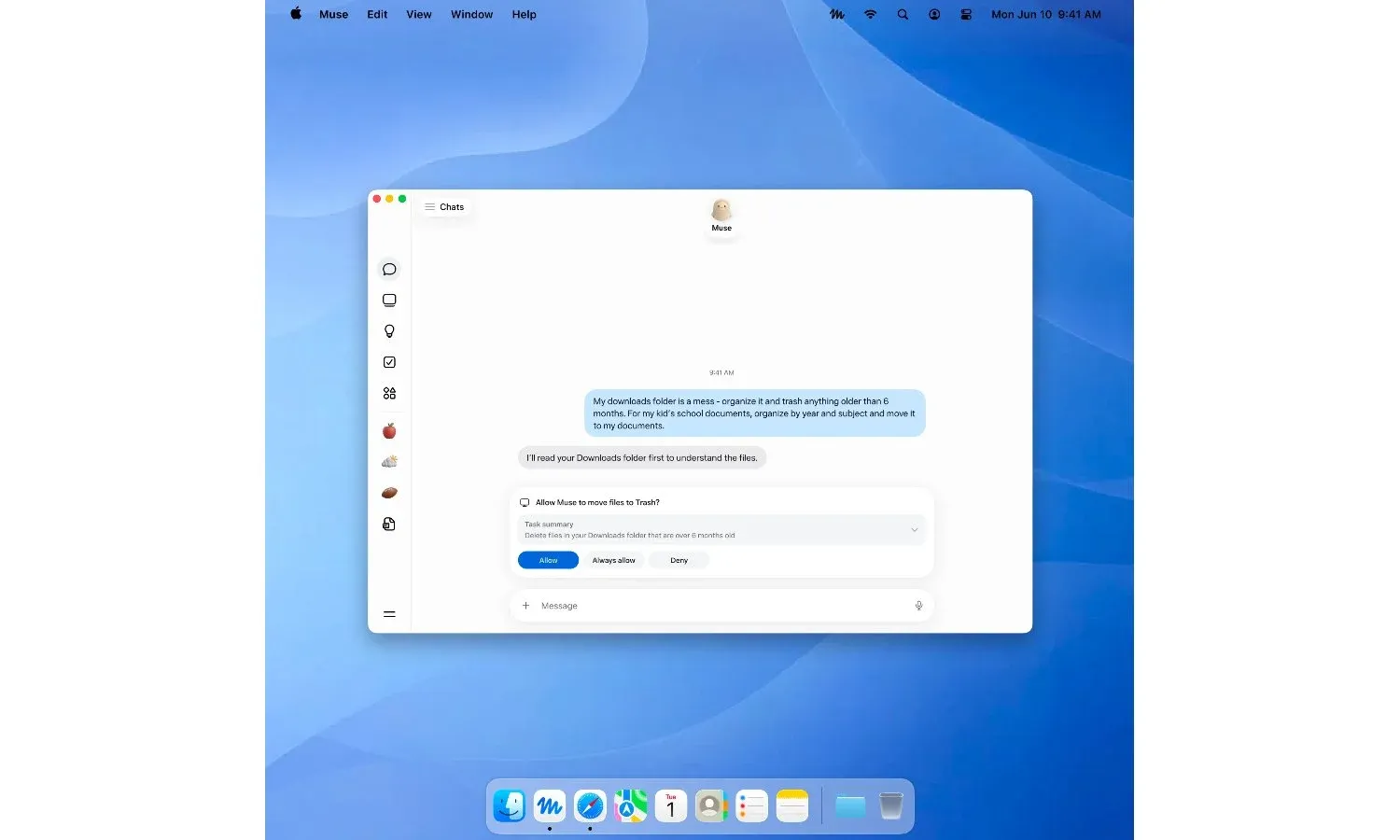1400x840 pixels.
Task: Open Finder from the Dock
Action: [x=510, y=805]
